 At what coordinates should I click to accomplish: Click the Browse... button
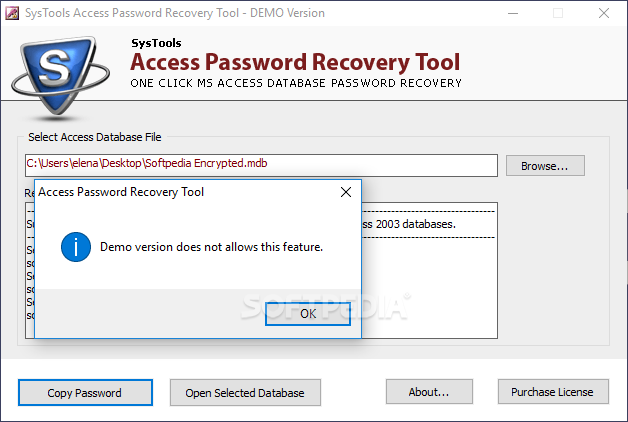click(545, 166)
